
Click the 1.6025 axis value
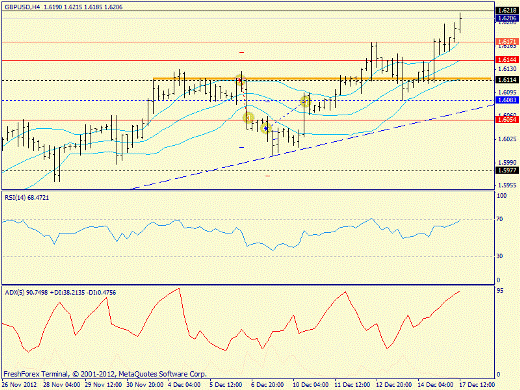point(507,139)
